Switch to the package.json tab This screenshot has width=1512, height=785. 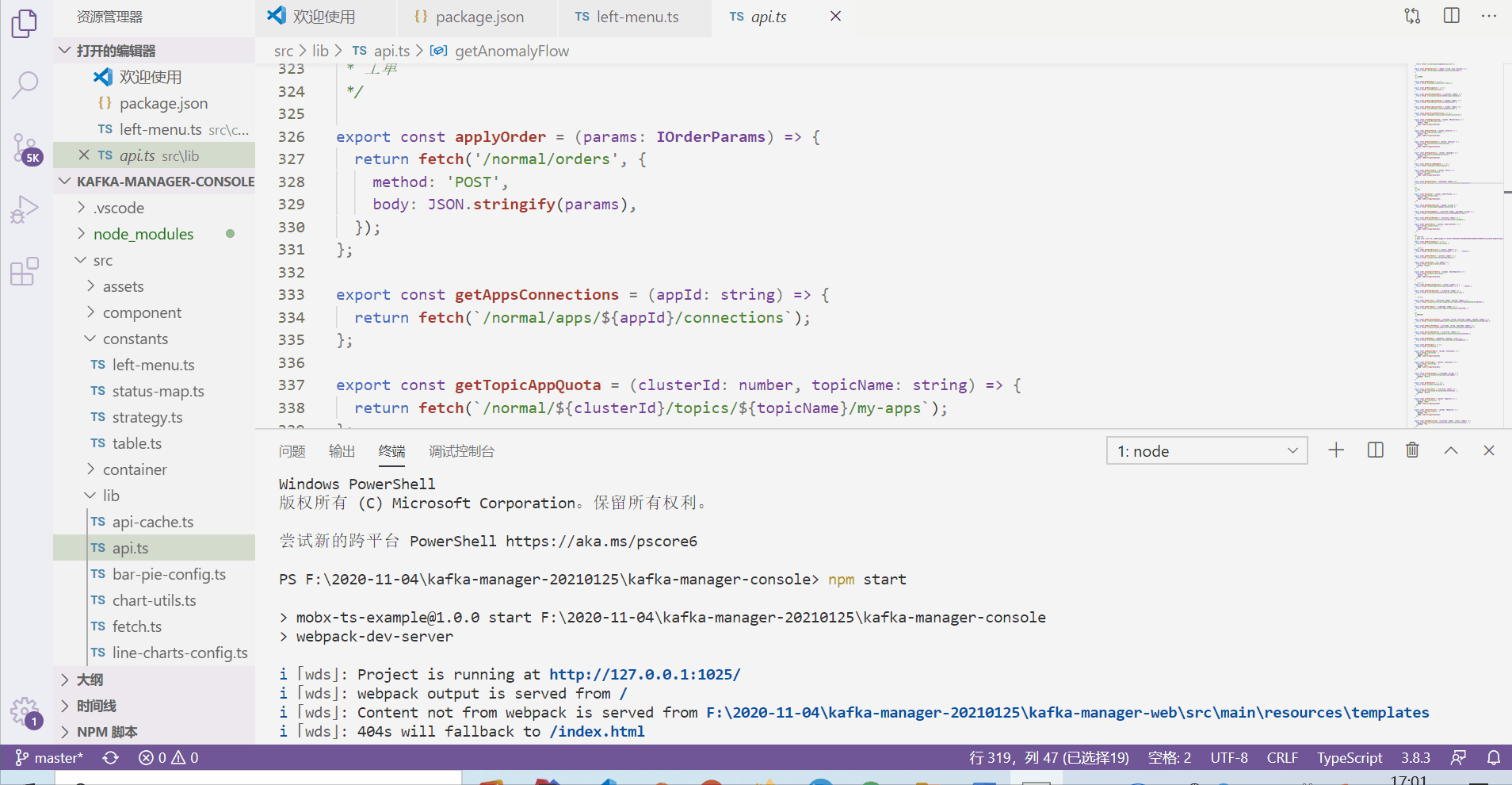tap(478, 17)
